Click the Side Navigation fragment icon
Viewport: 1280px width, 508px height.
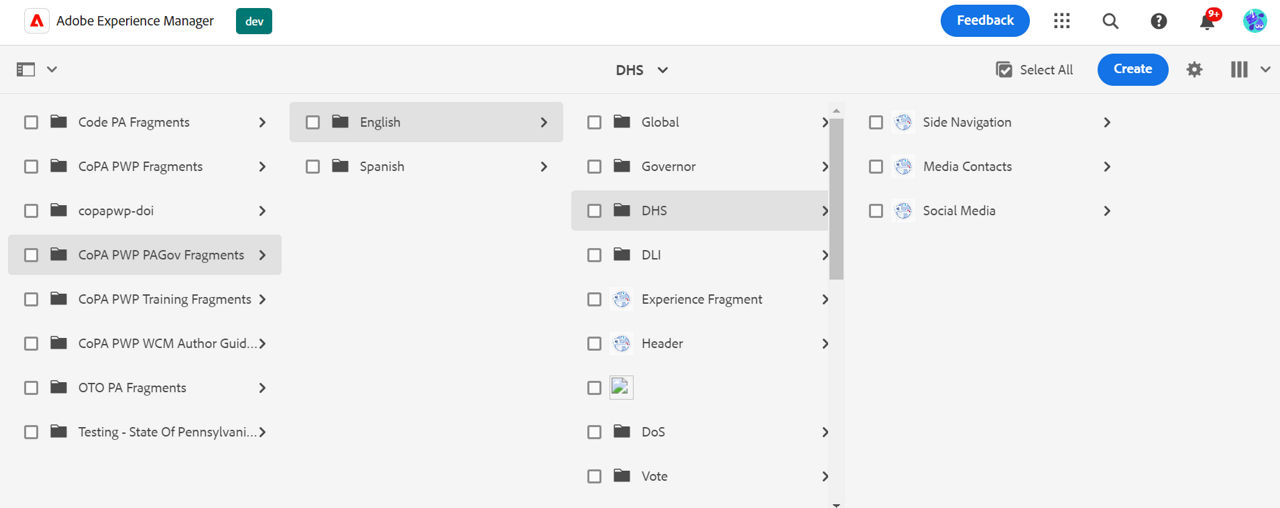(x=903, y=122)
